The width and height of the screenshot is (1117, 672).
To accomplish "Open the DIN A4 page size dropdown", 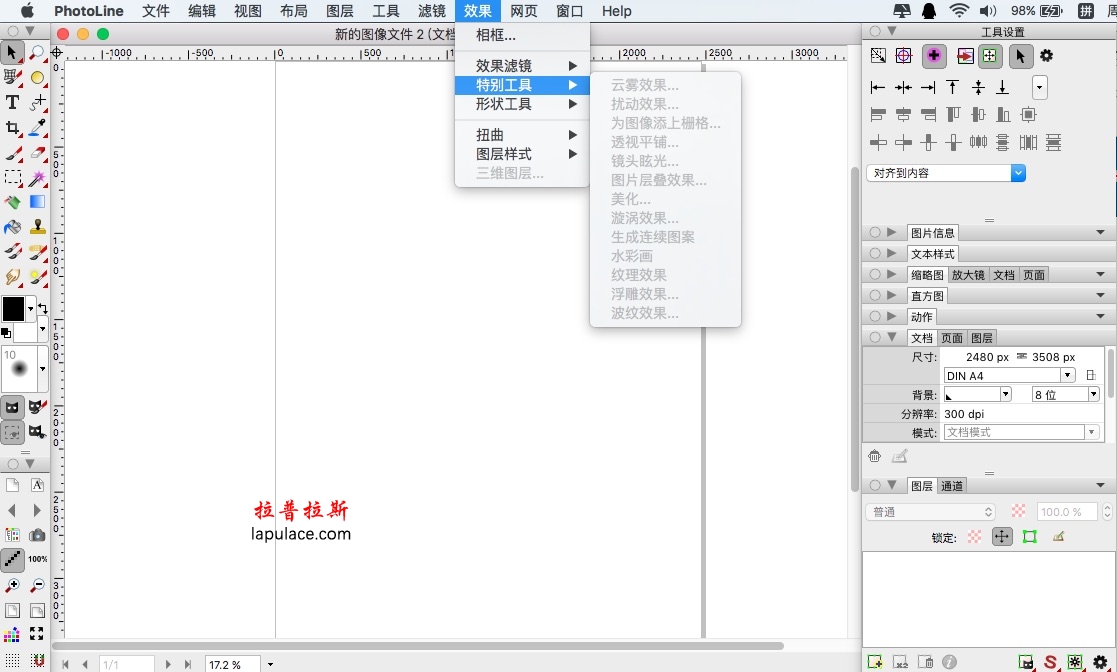I will coord(1009,376).
